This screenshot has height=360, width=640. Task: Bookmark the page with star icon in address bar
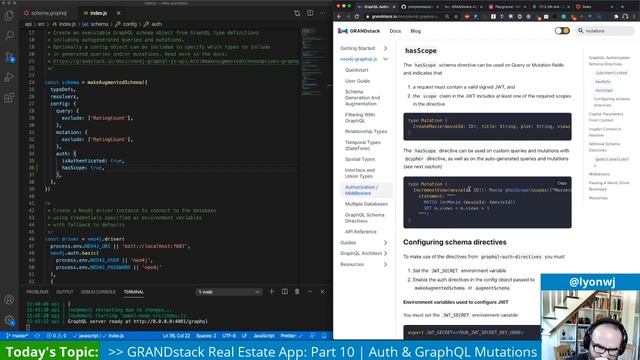pyautogui.click(x=456, y=17)
